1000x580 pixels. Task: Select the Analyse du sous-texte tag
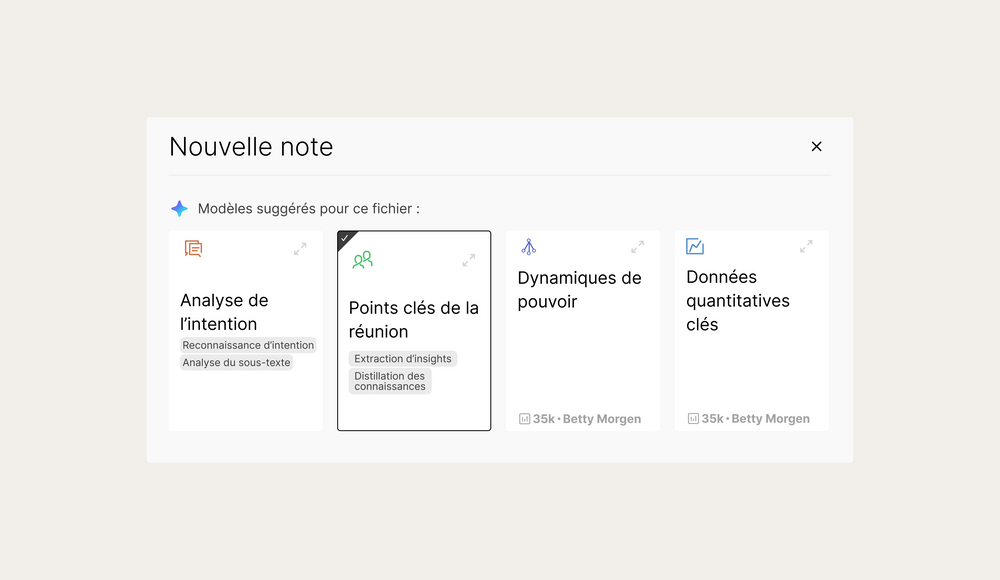[x=236, y=362]
